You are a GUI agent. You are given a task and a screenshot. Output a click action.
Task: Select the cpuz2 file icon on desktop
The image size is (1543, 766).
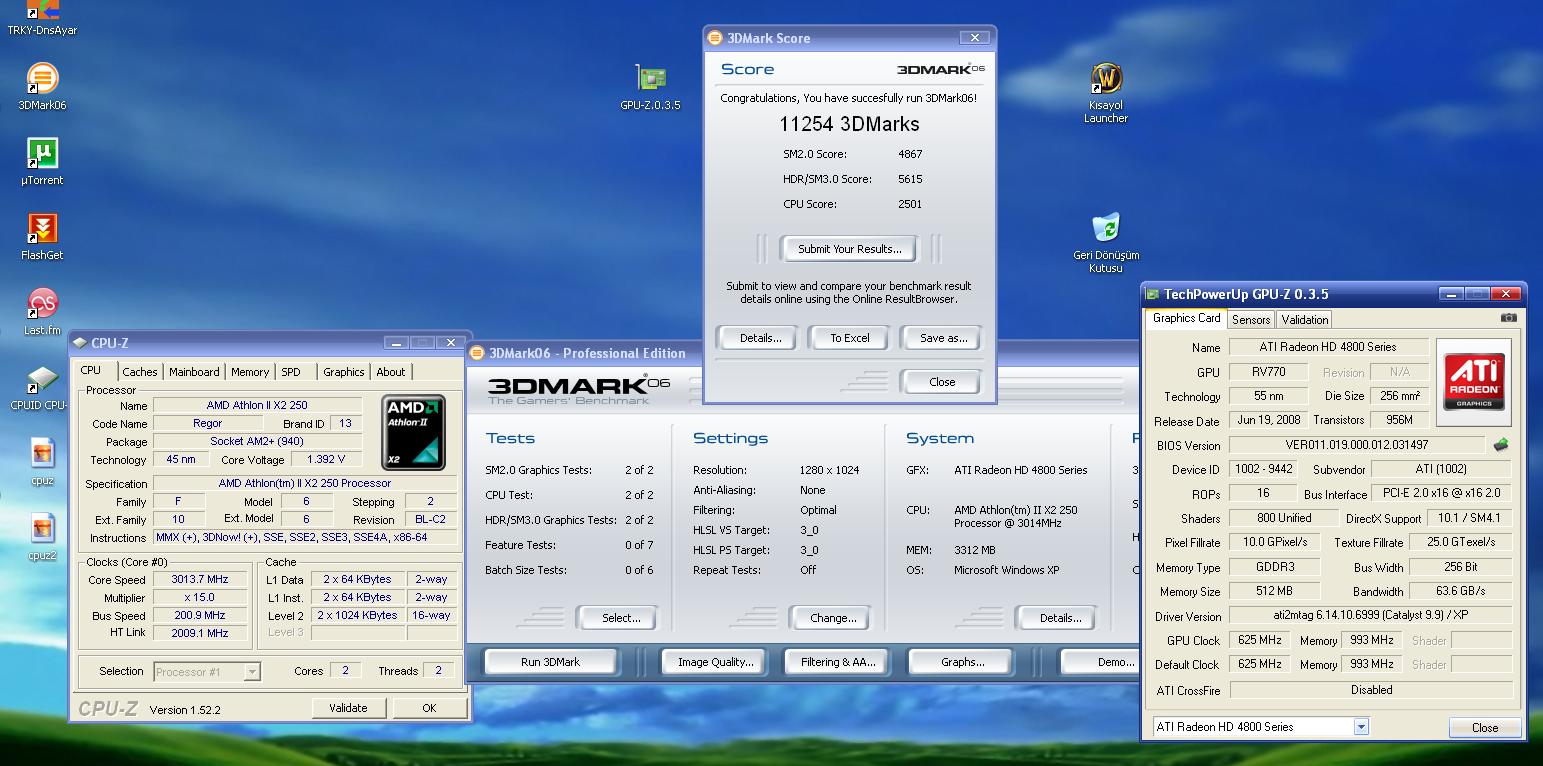click(x=42, y=537)
